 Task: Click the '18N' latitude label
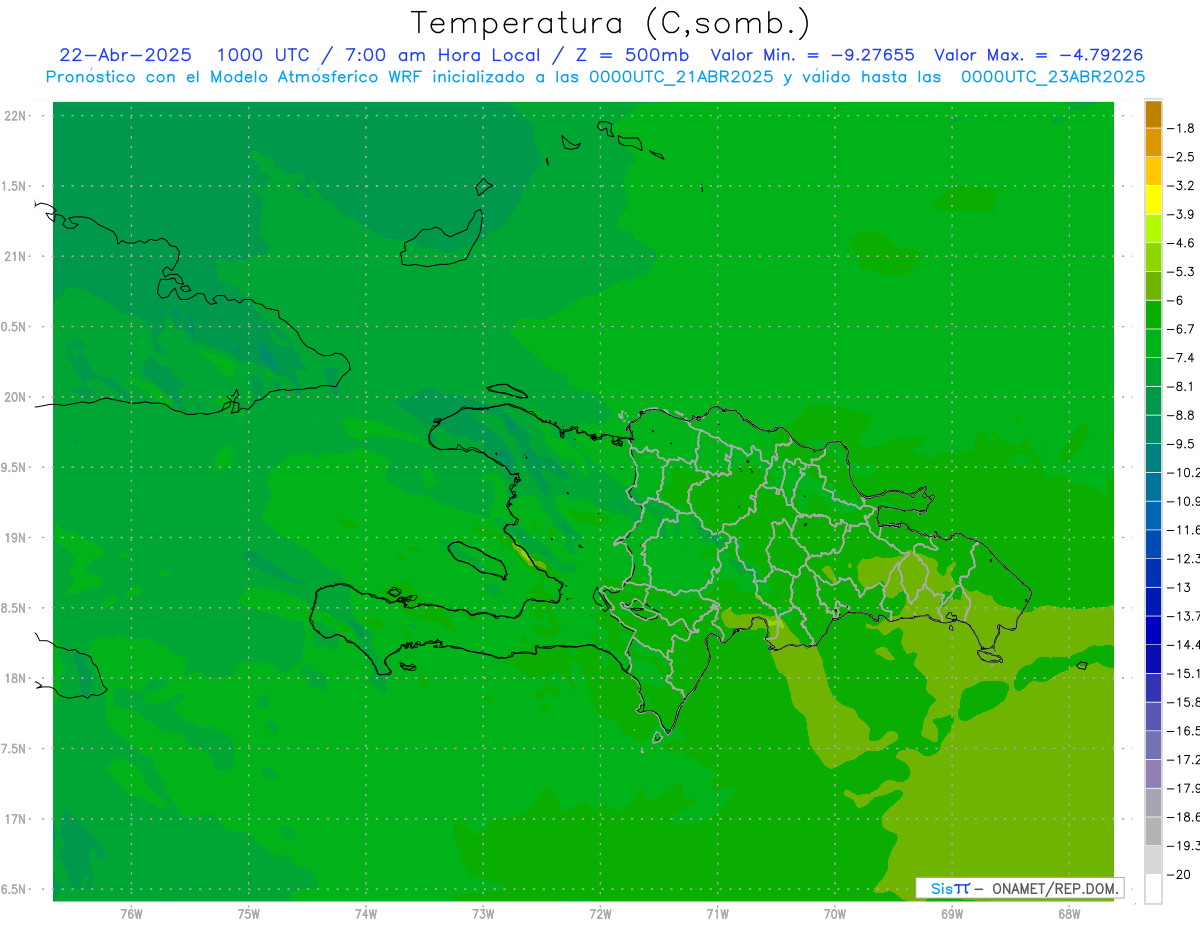[16, 678]
